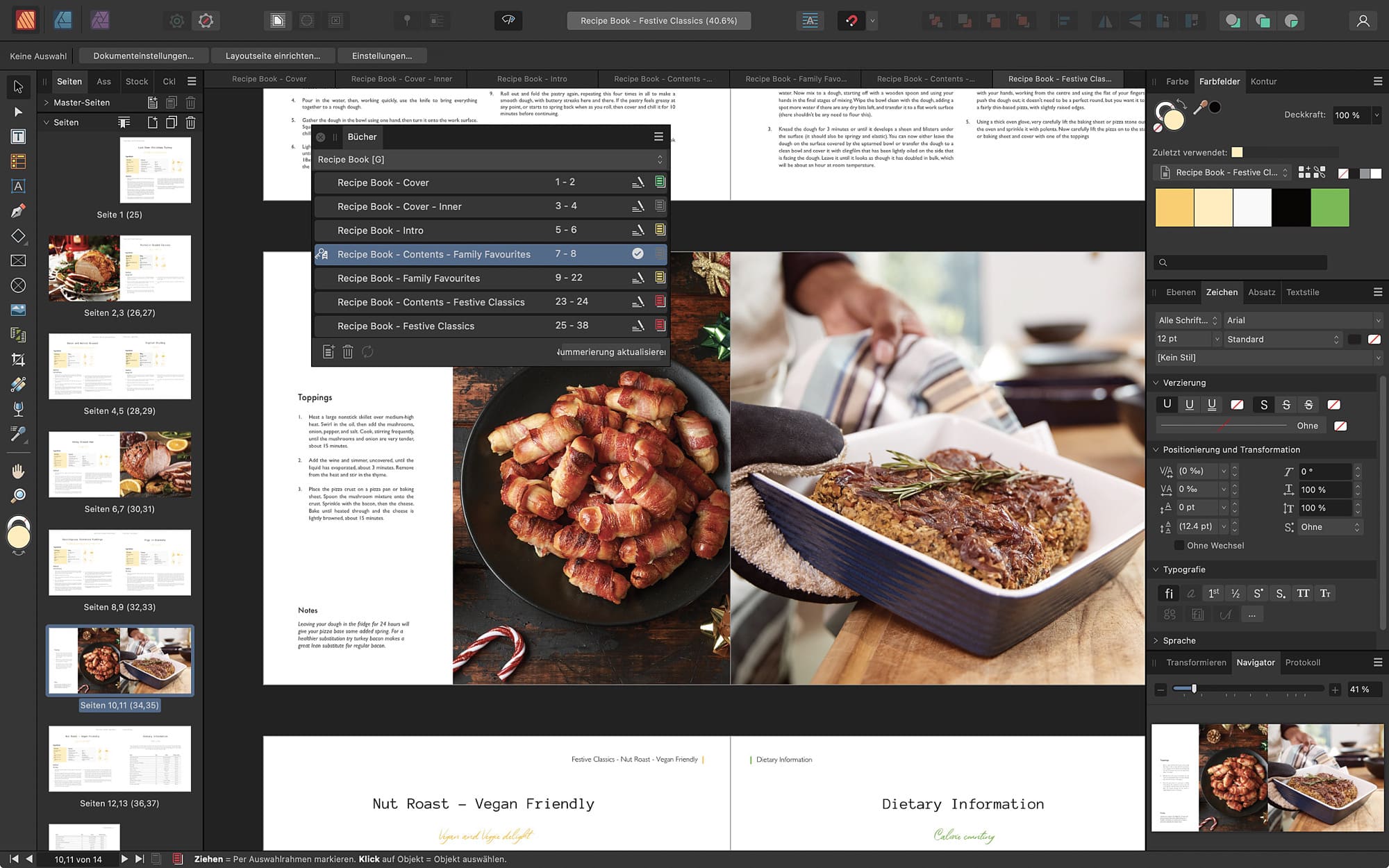Click Nummerierung aktualisieren button
The height and width of the screenshot is (868, 1389).
tap(611, 352)
